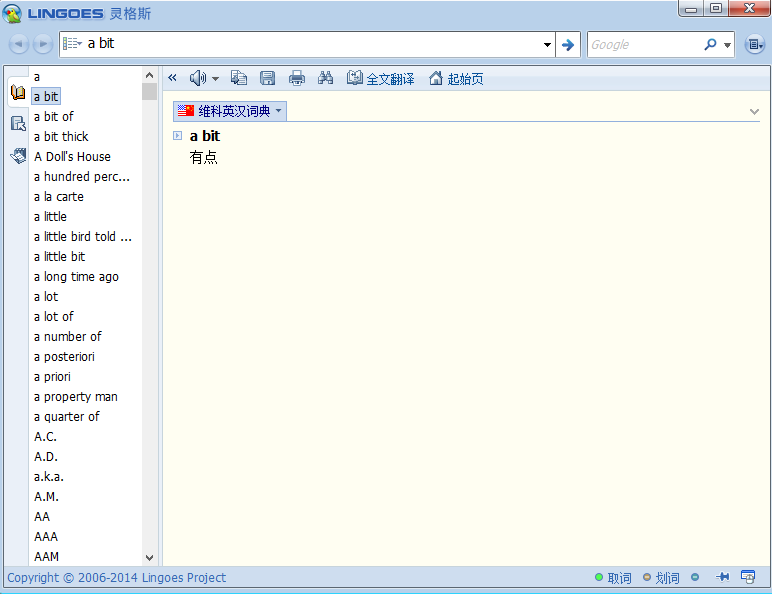Viewport: 772px width, 594px height.
Task: Open the dictionary book sidebar icon
Action: 17,93
